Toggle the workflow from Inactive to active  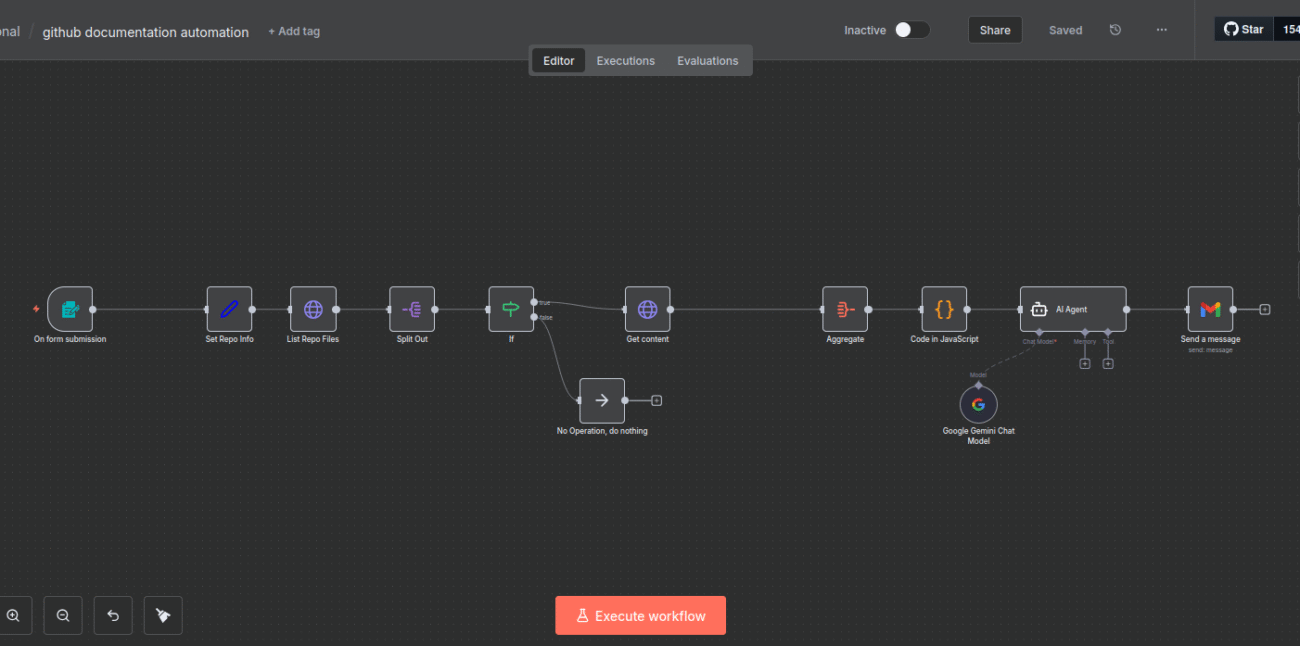(911, 30)
